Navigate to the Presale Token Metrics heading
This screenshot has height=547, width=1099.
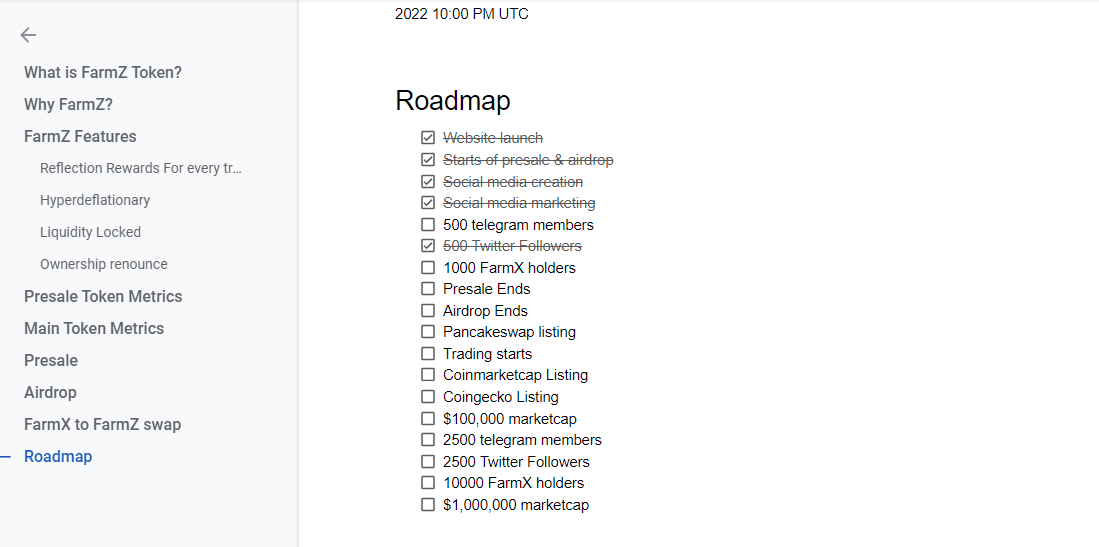pyautogui.click(x=103, y=296)
